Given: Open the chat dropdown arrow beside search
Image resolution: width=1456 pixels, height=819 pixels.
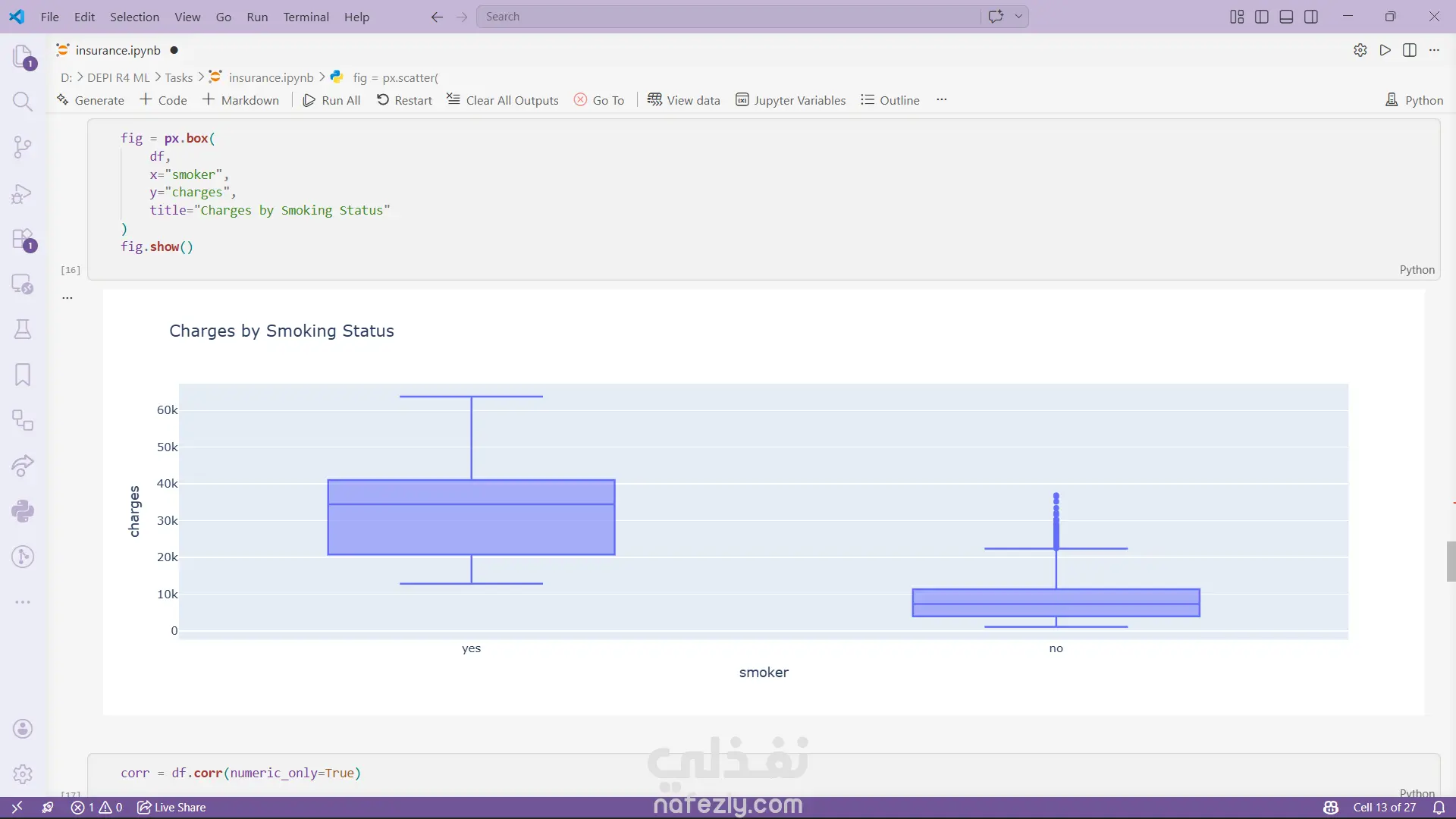Looking at the screenshot, I should [1018, 17].
